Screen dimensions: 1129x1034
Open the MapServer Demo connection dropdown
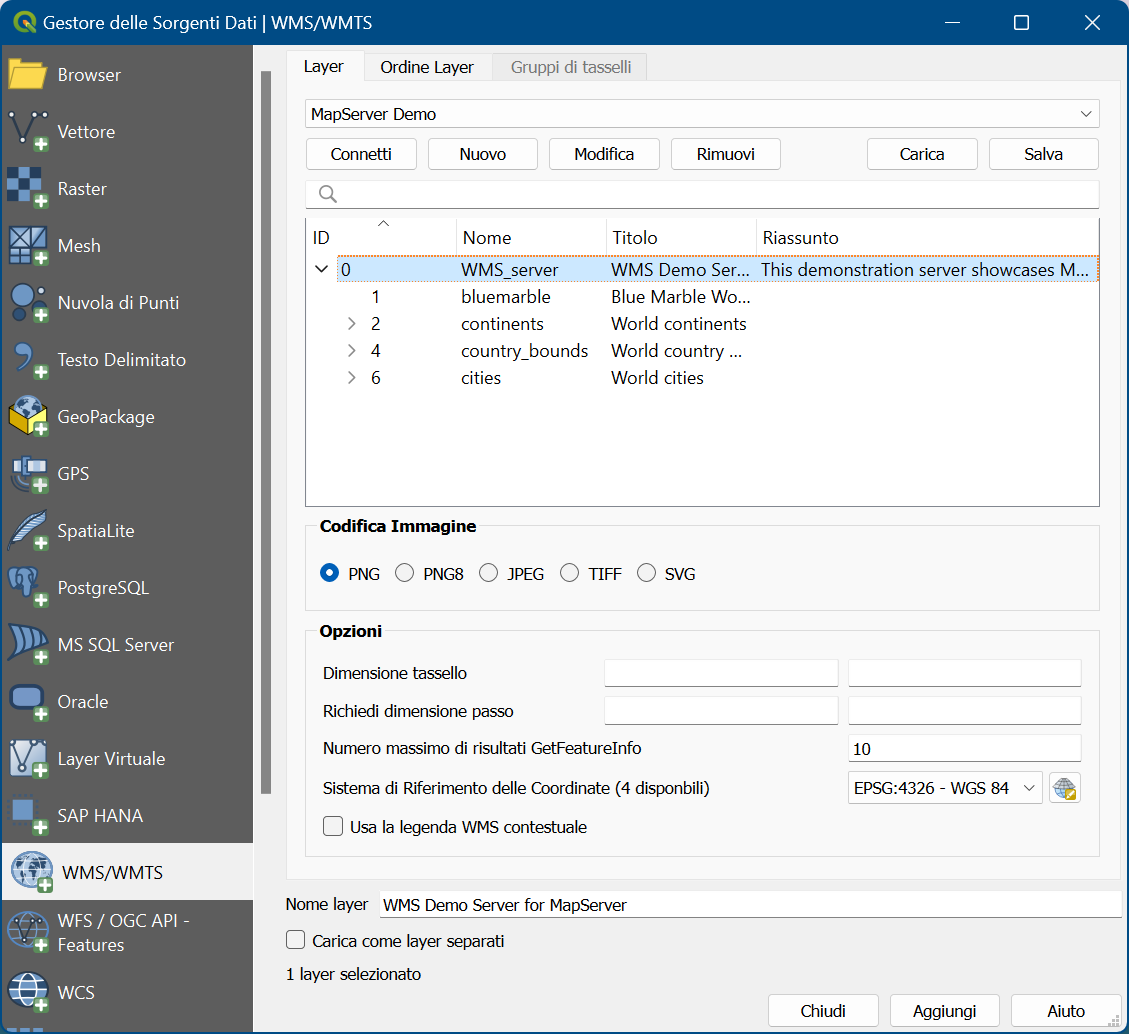[702, 114]
